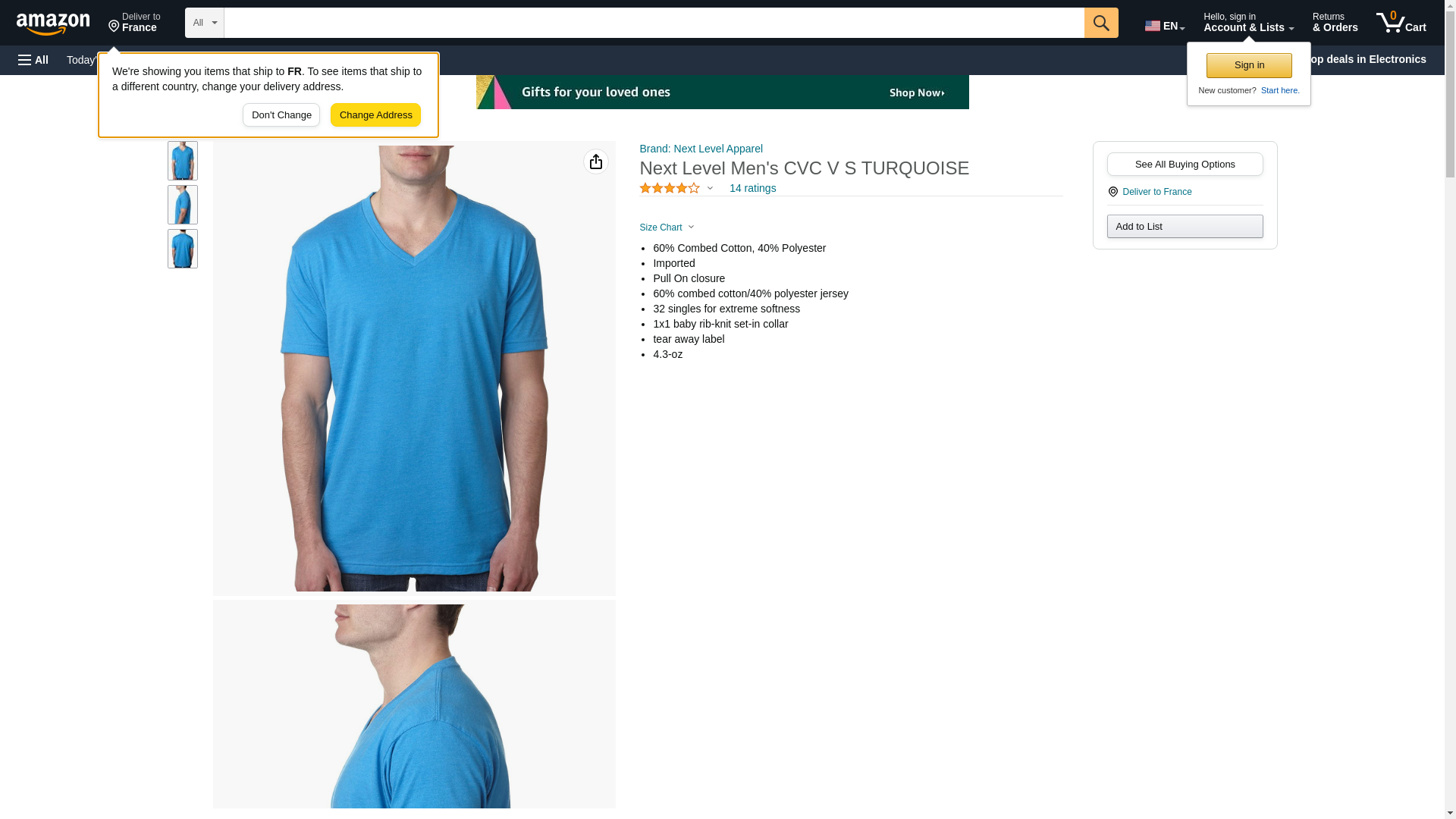Open the shopping cart icon
The image size is (1456, 819).
(1401, 23)
